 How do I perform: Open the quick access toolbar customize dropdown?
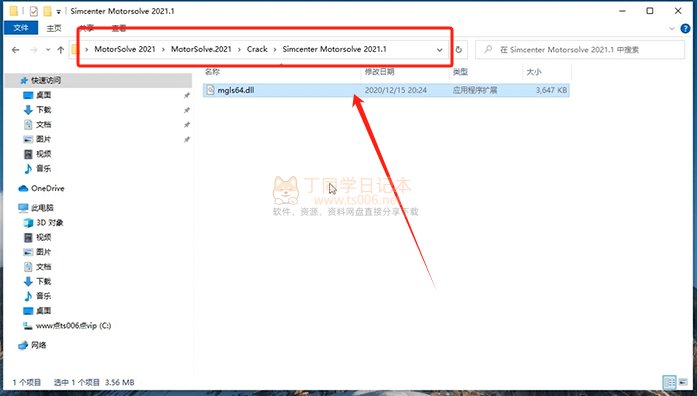(58, 12)
